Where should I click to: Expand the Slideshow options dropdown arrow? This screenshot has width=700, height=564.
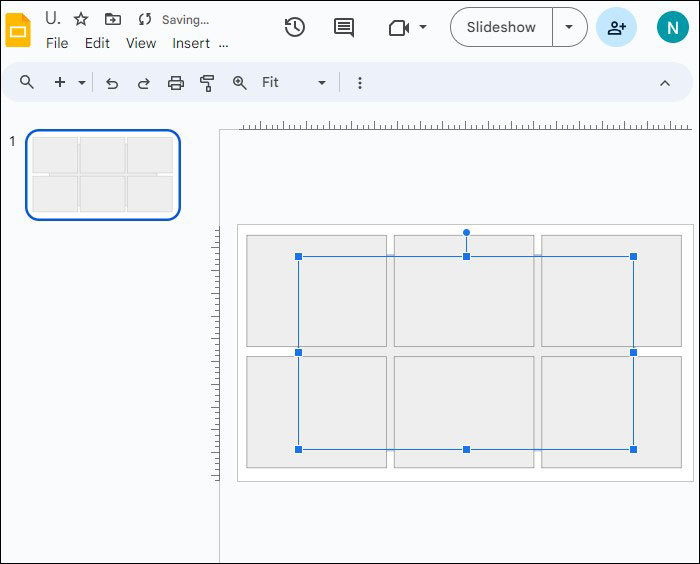(569, 27)
